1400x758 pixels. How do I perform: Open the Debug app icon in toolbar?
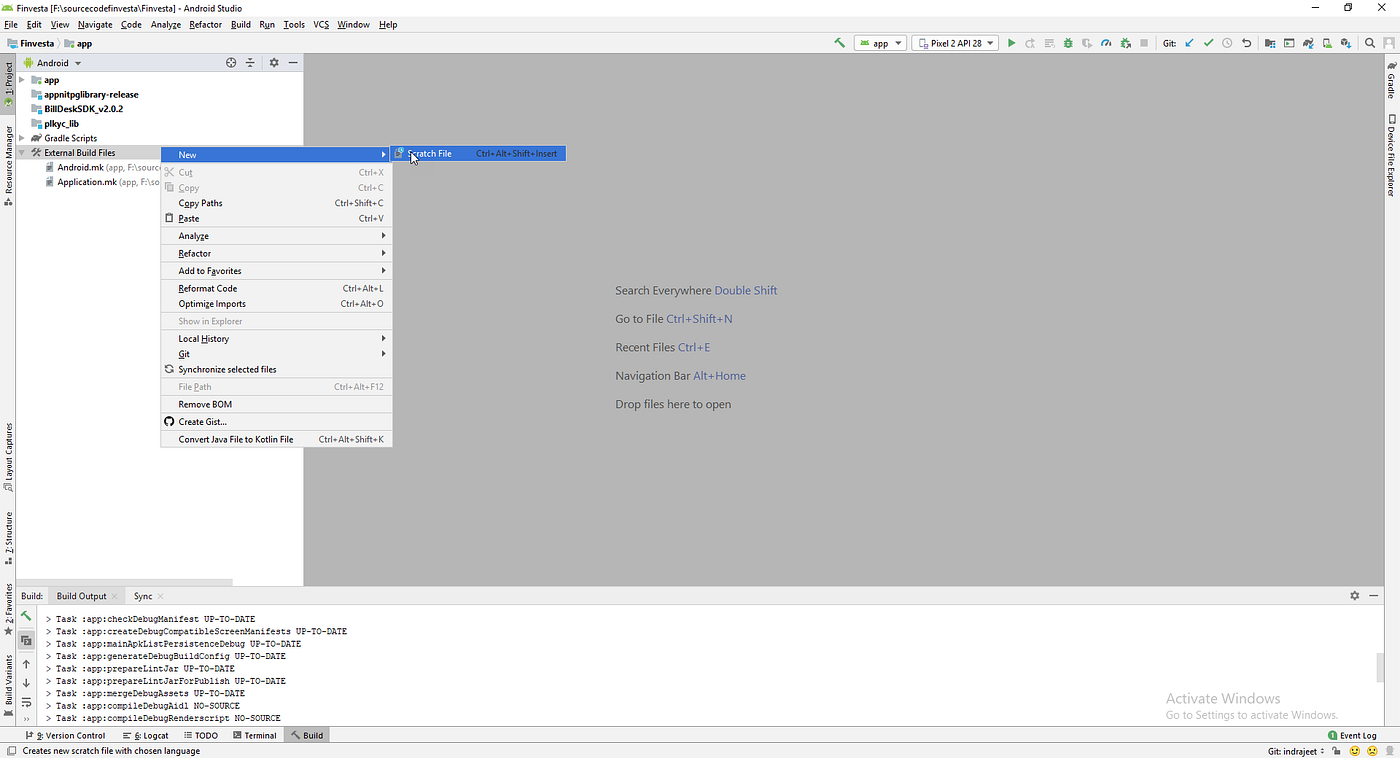click(1067, 43)
